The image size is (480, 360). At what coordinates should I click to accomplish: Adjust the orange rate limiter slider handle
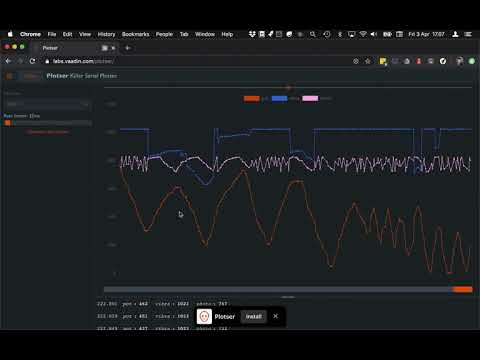pyautogui.click(x=7, y=123)
